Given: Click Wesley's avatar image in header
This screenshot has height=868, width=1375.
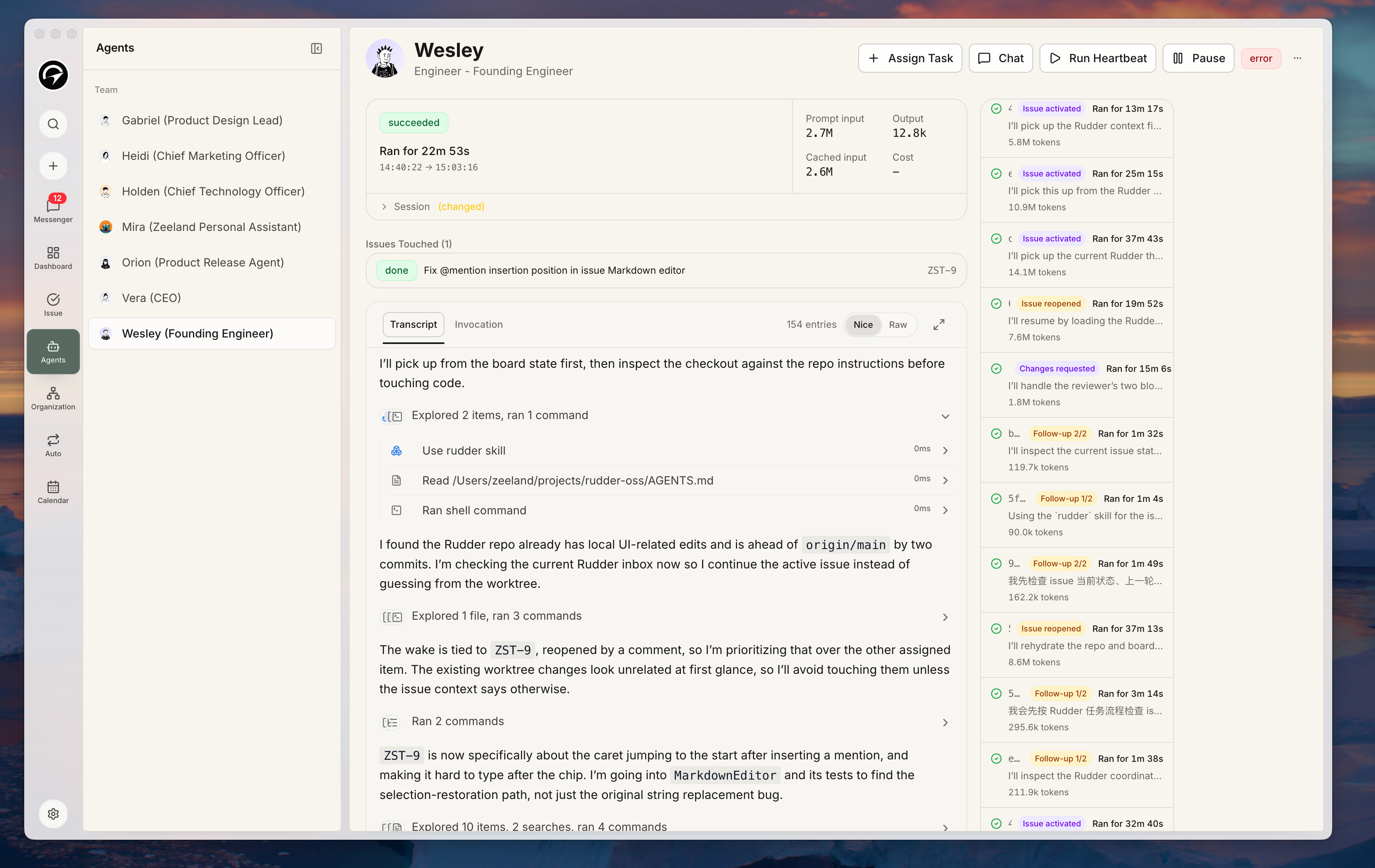Looking at the screenshot, I should tap(385, 58).
